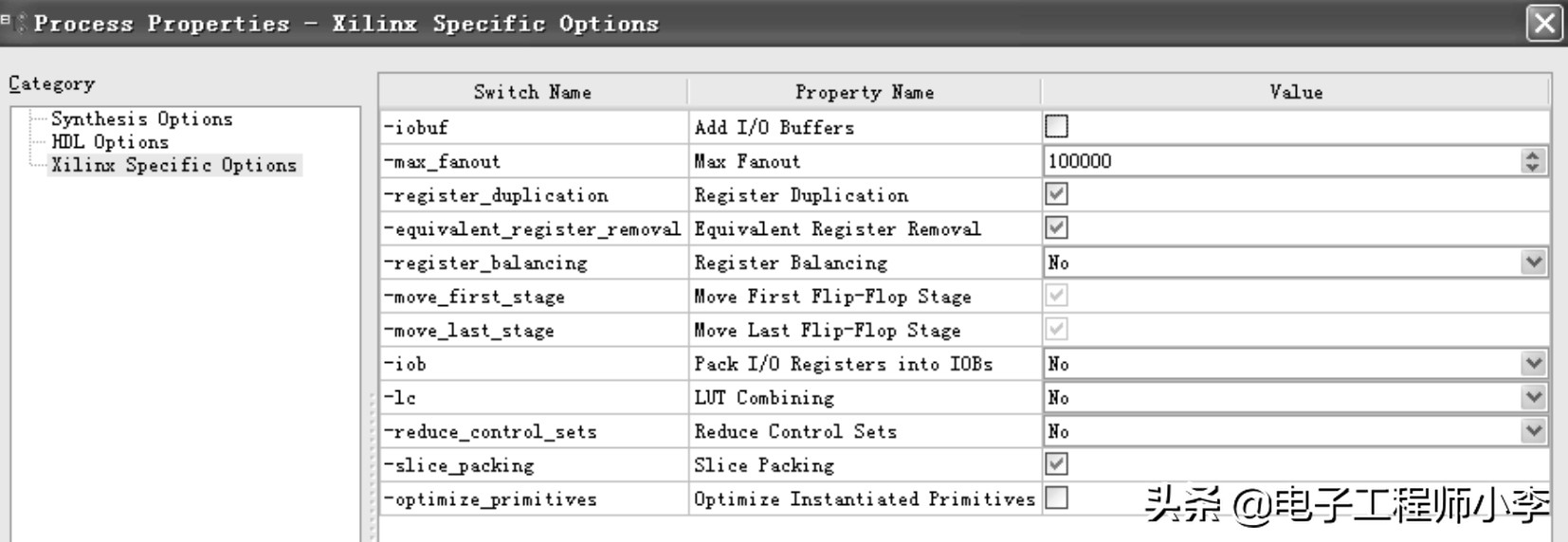The height and width of the screenshot is (542, 1568).
Task: Select HDL Options category
Action: 110,142
